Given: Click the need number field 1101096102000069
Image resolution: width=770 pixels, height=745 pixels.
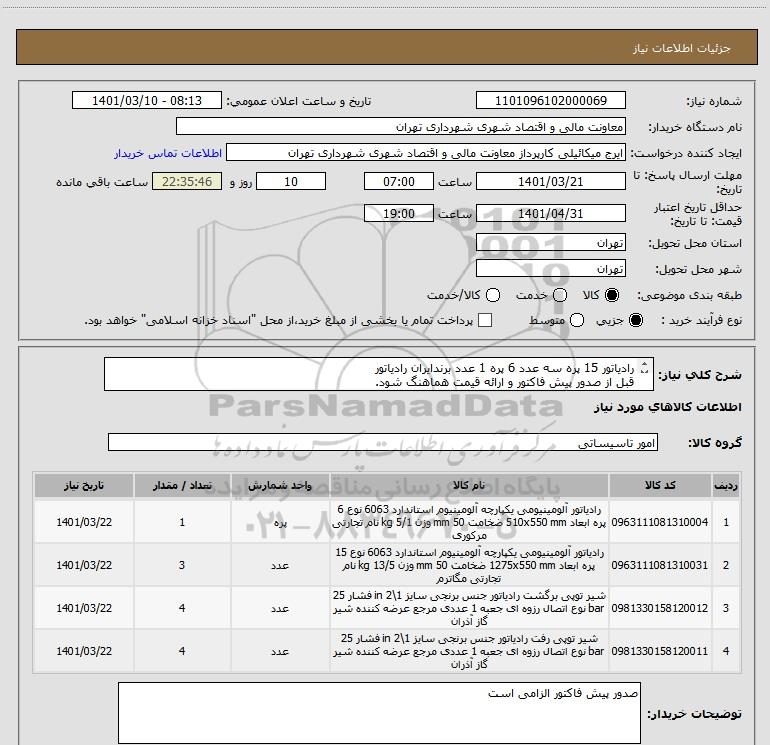Looking at the screenshot, I should 550,100.
